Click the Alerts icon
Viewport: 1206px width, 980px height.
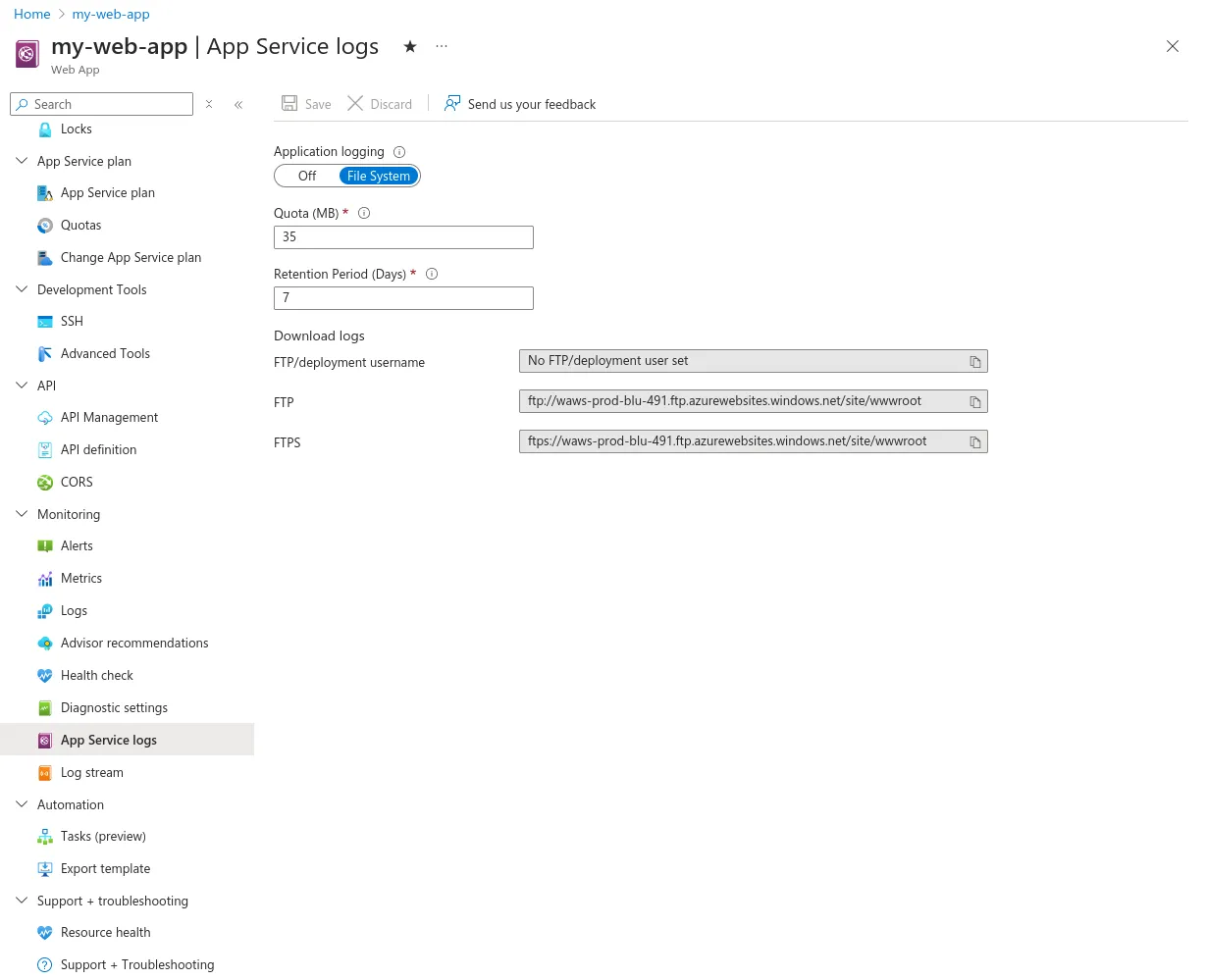tap(44, 546)
